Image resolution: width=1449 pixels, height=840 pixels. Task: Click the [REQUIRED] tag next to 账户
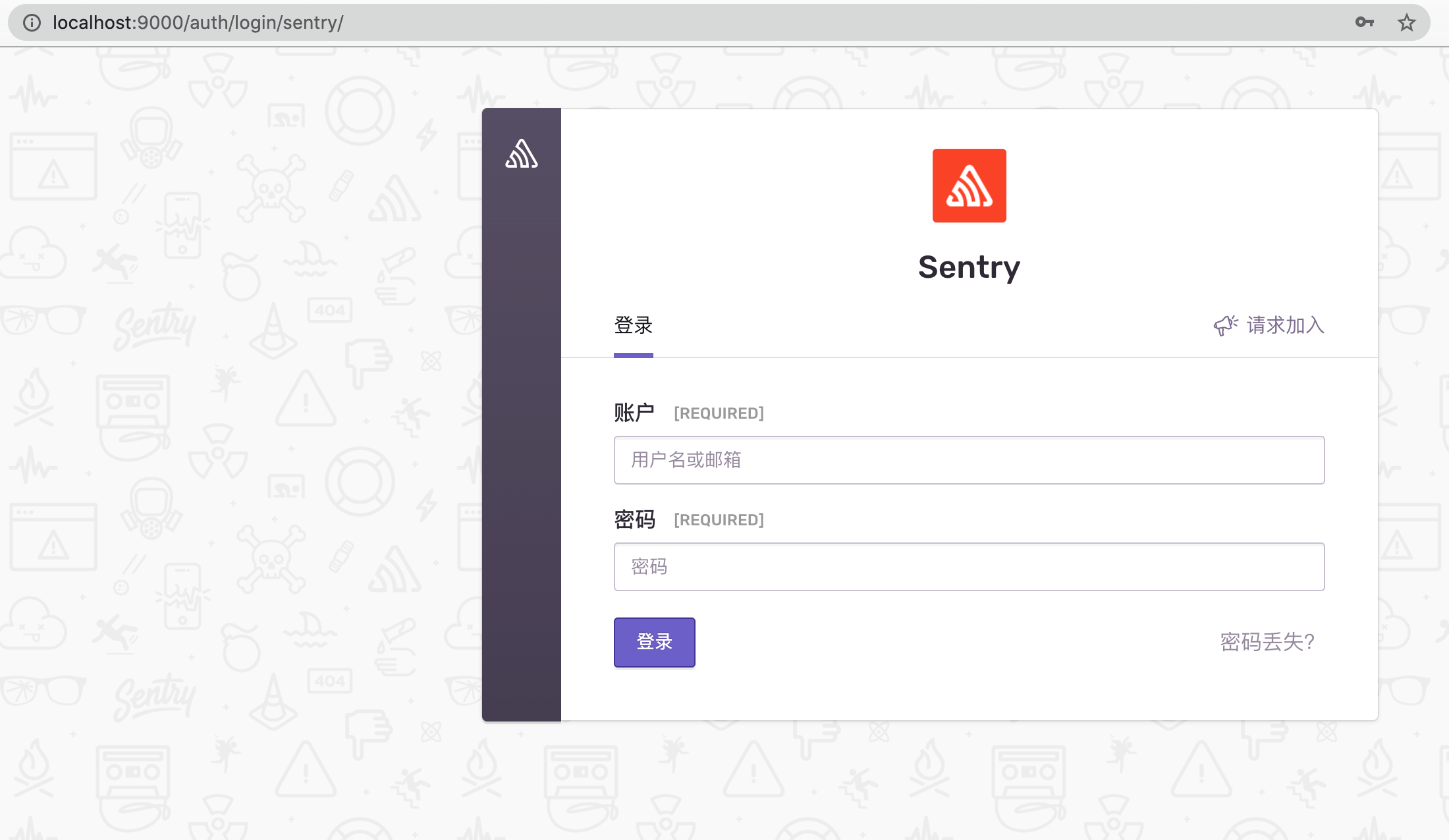[719, 413]
